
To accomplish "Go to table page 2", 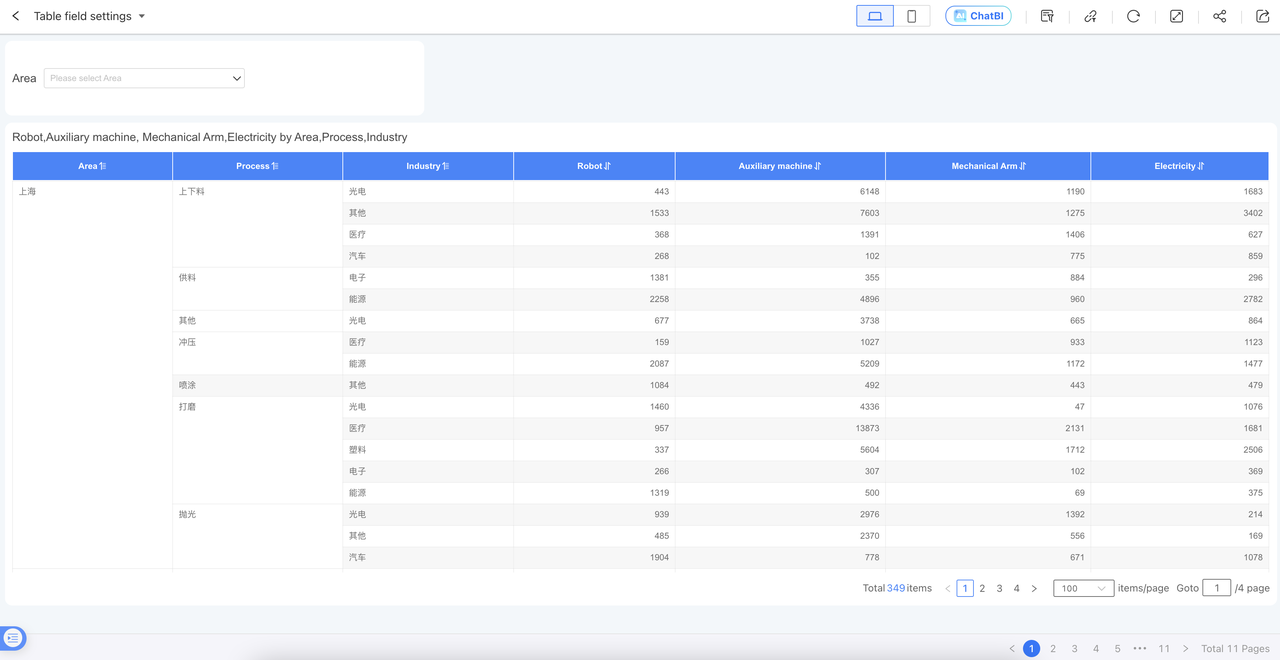I will coord(982,588).
